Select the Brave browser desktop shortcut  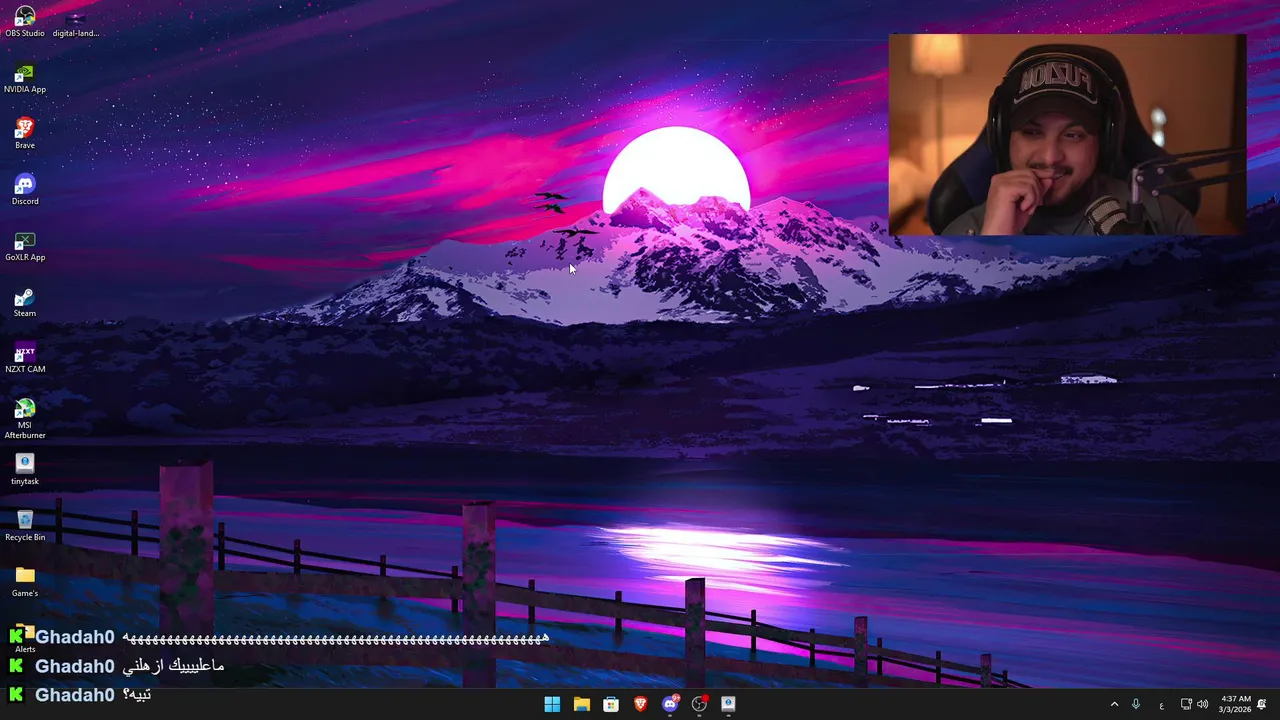[25, 134]
